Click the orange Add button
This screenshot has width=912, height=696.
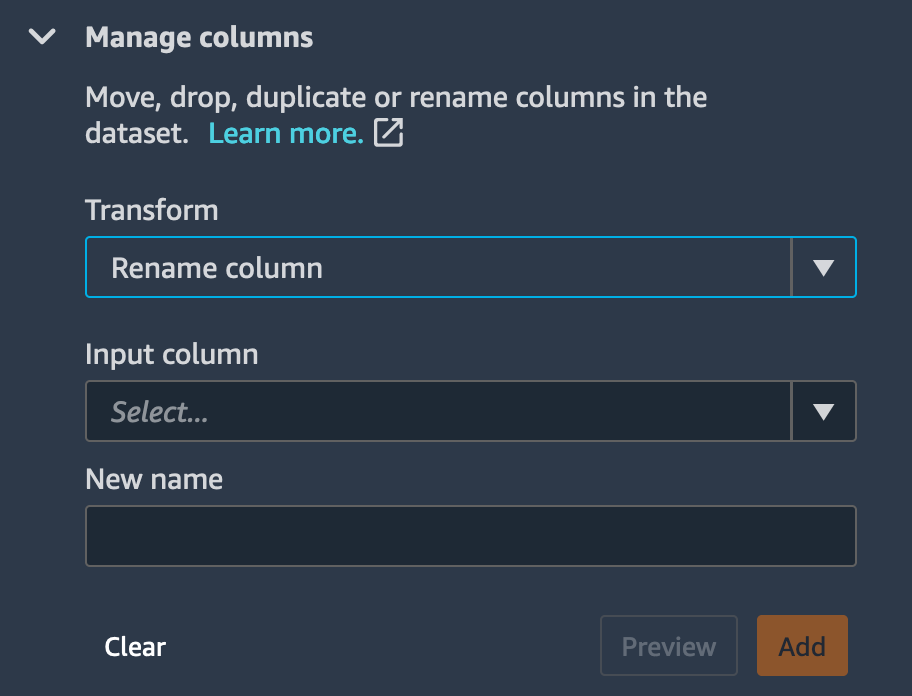[x=802, y=645]
